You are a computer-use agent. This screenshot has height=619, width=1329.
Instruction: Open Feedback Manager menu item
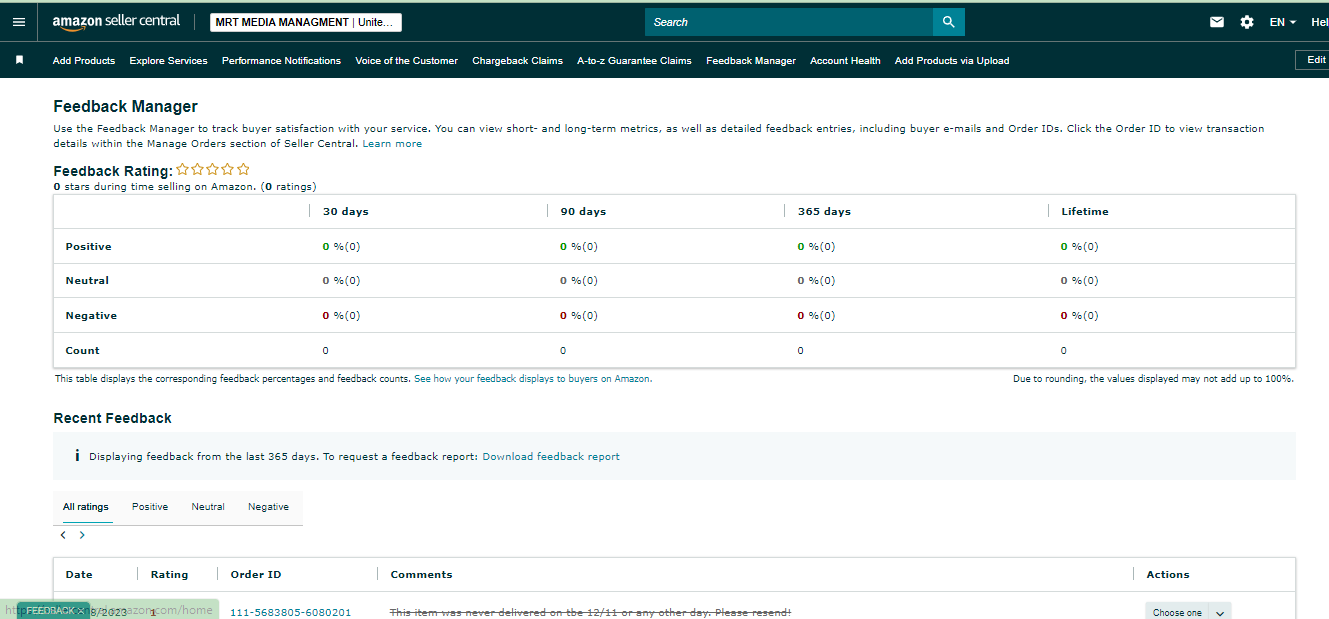751,61
